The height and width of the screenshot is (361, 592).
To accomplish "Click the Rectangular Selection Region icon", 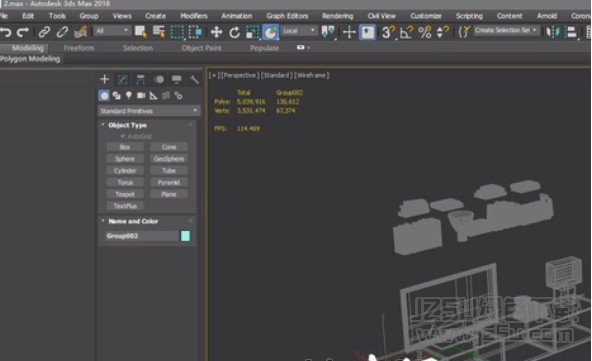I will 177,32.
